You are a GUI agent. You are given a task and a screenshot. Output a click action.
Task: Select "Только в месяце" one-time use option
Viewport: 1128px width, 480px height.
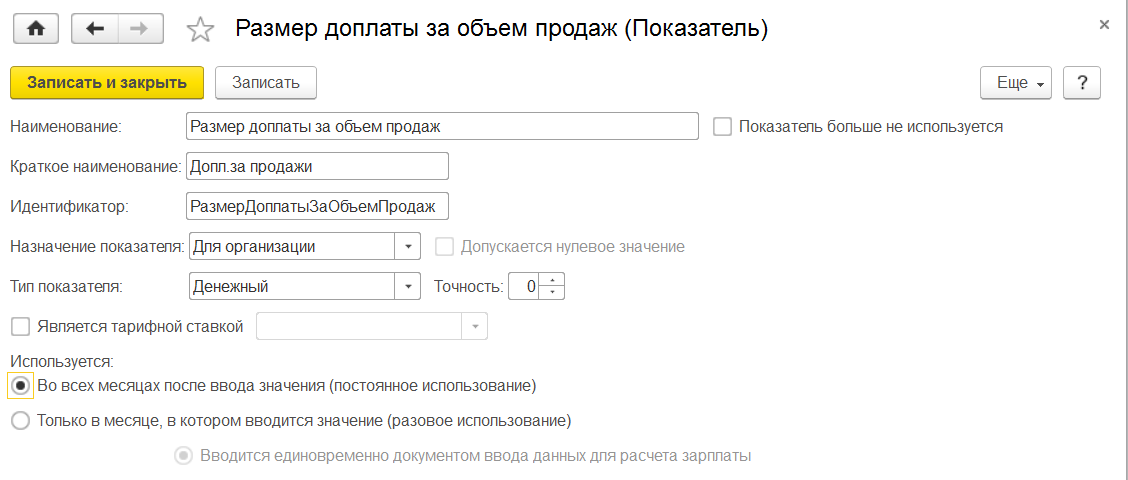pos(20,421)
